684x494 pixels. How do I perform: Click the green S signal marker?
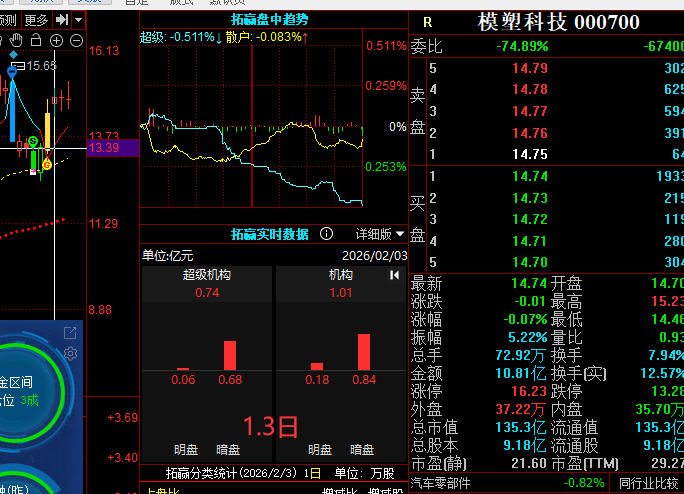33,141
